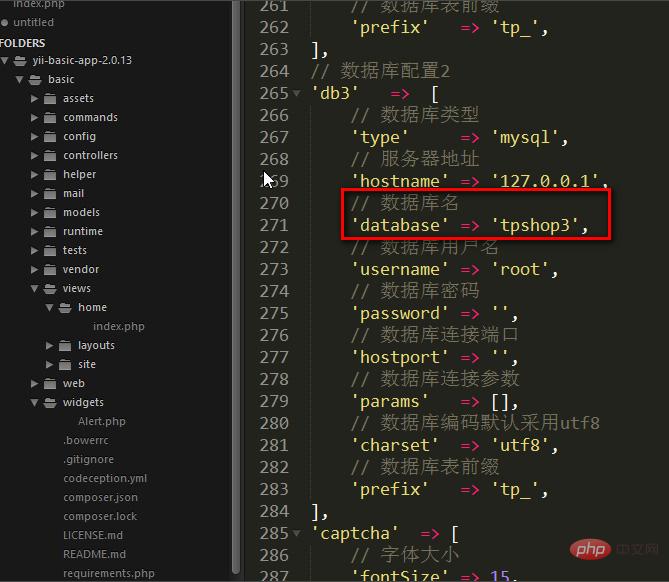Click the models folder icon
The height and width of the screenshot is (582, 669).
50,212
